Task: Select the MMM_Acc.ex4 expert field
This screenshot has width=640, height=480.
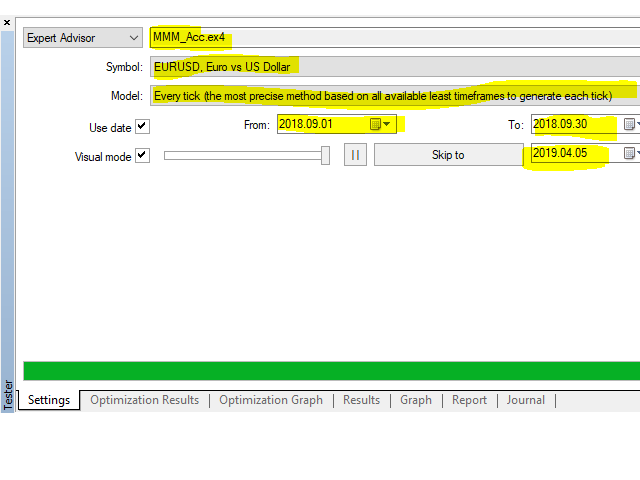Action: pos(395,38)
